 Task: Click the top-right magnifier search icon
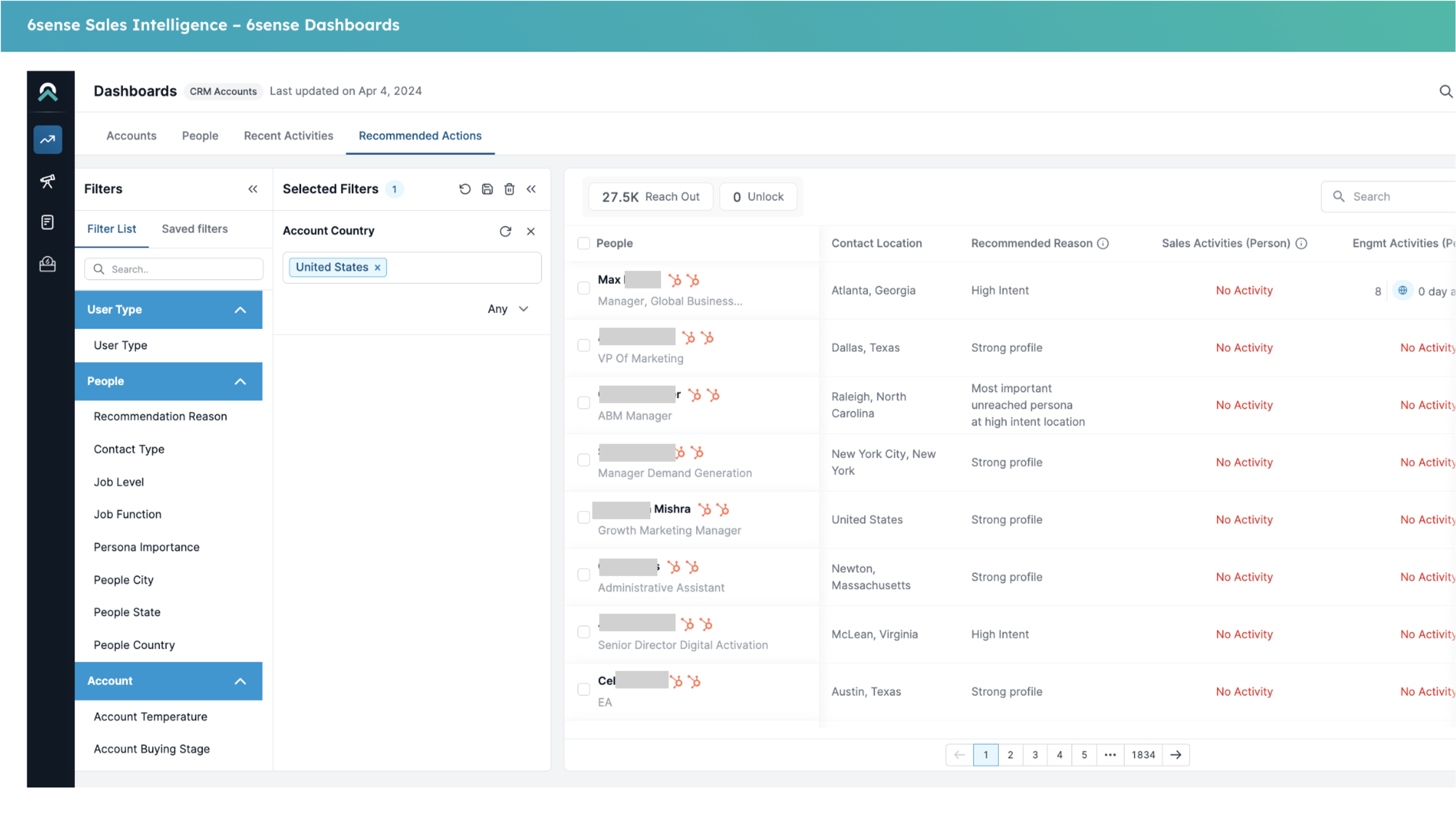tap(1445, 91)
